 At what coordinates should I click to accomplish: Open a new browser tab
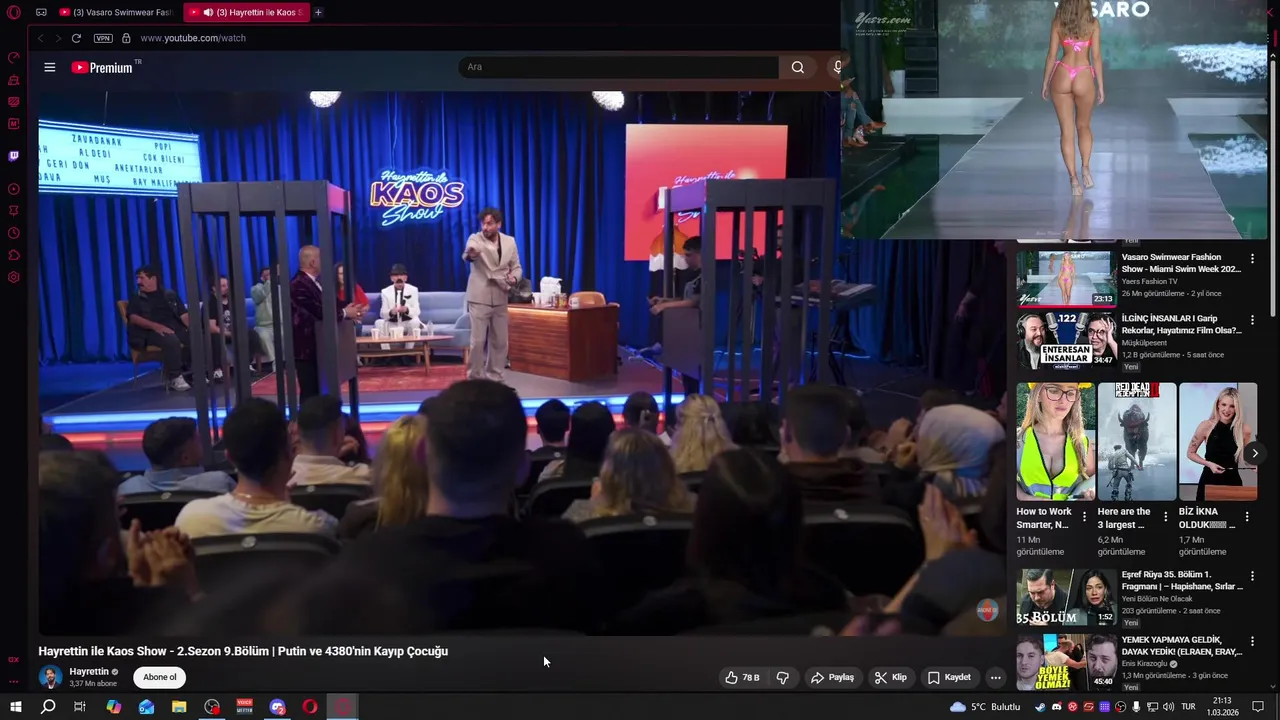318,12
